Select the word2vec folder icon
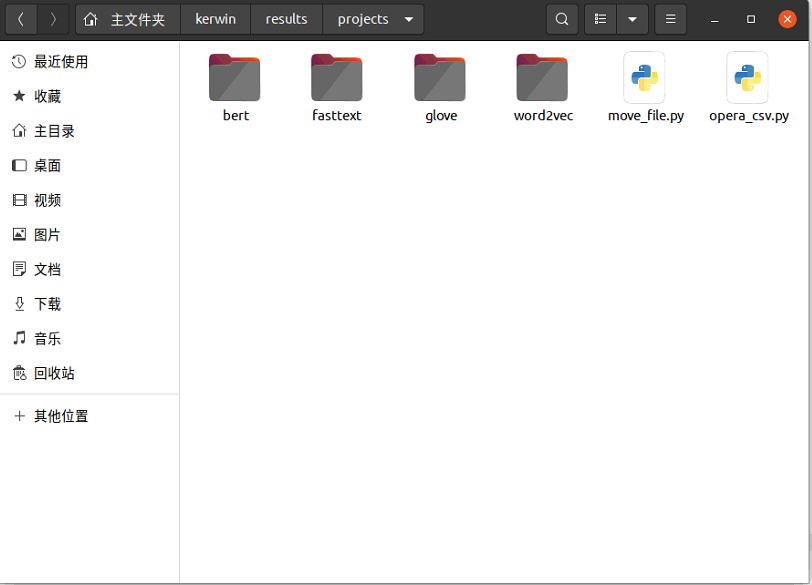The image size is (812, 585). (542, 78)
